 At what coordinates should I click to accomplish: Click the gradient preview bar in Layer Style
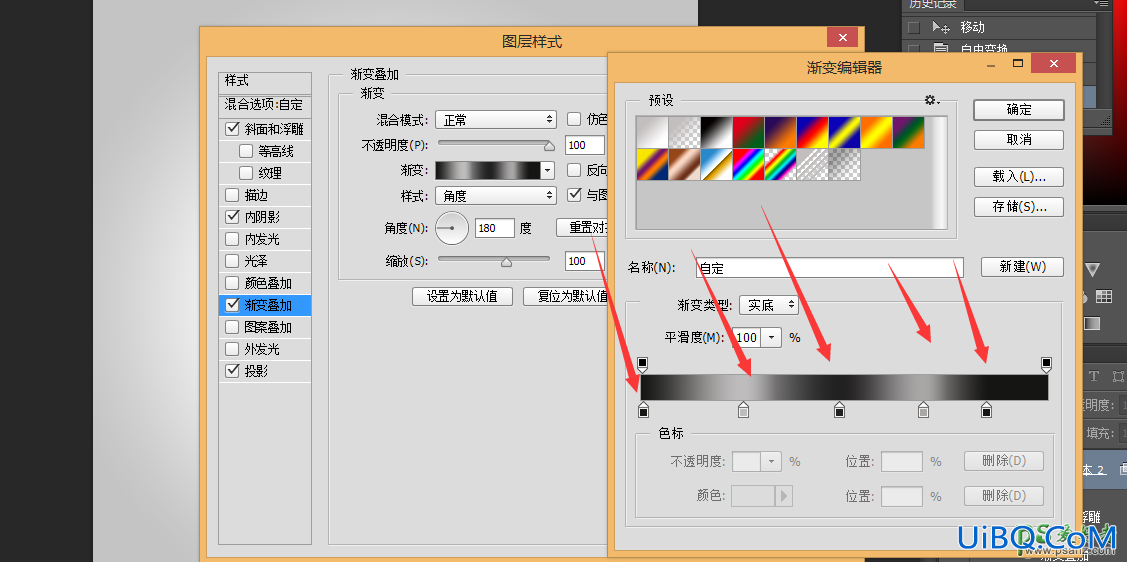488,170
